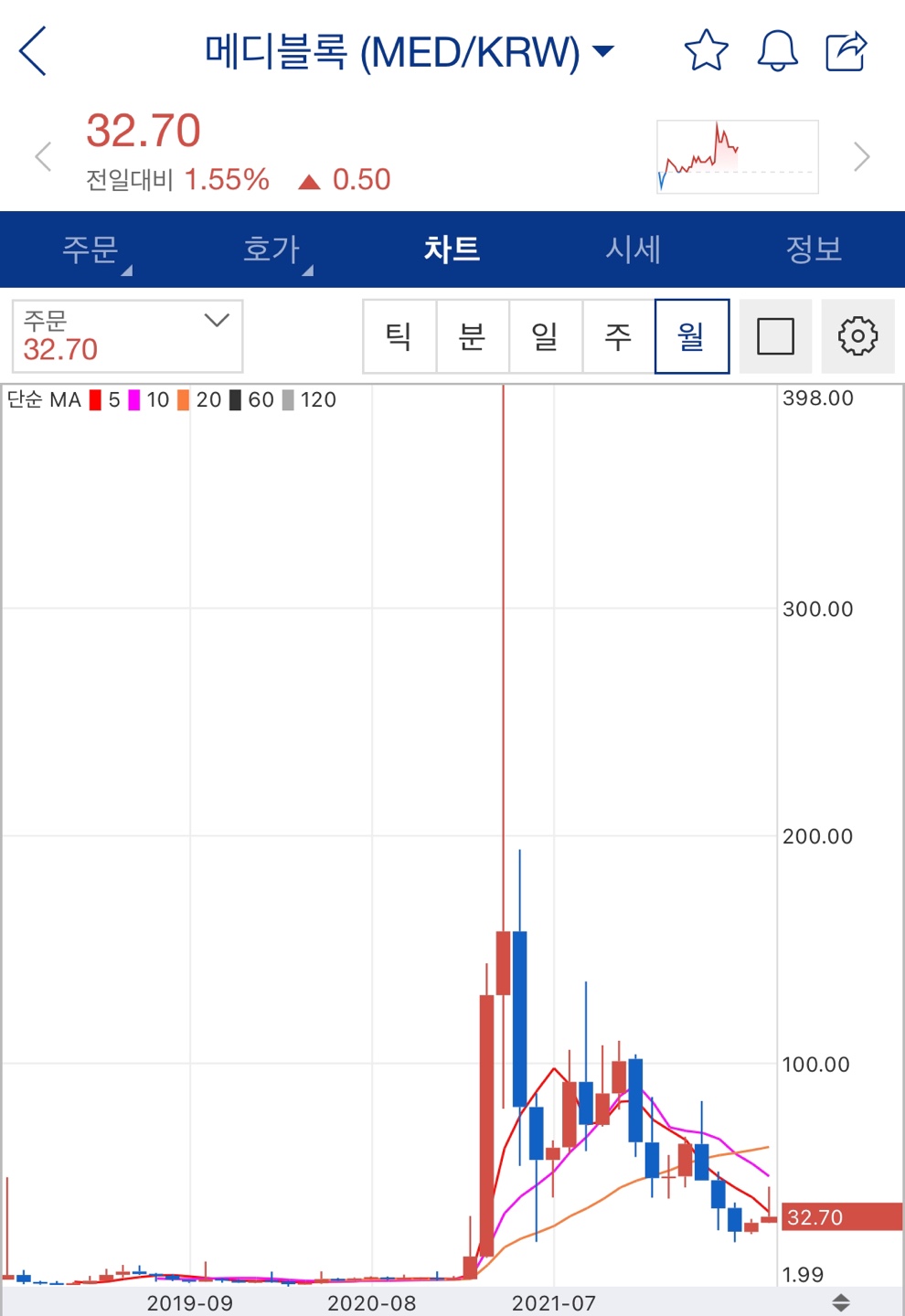The height and width of the screenshot is (1316, 905).
Task: Click the magenta MA 10 legend swatch
Action: pos(134,399)
